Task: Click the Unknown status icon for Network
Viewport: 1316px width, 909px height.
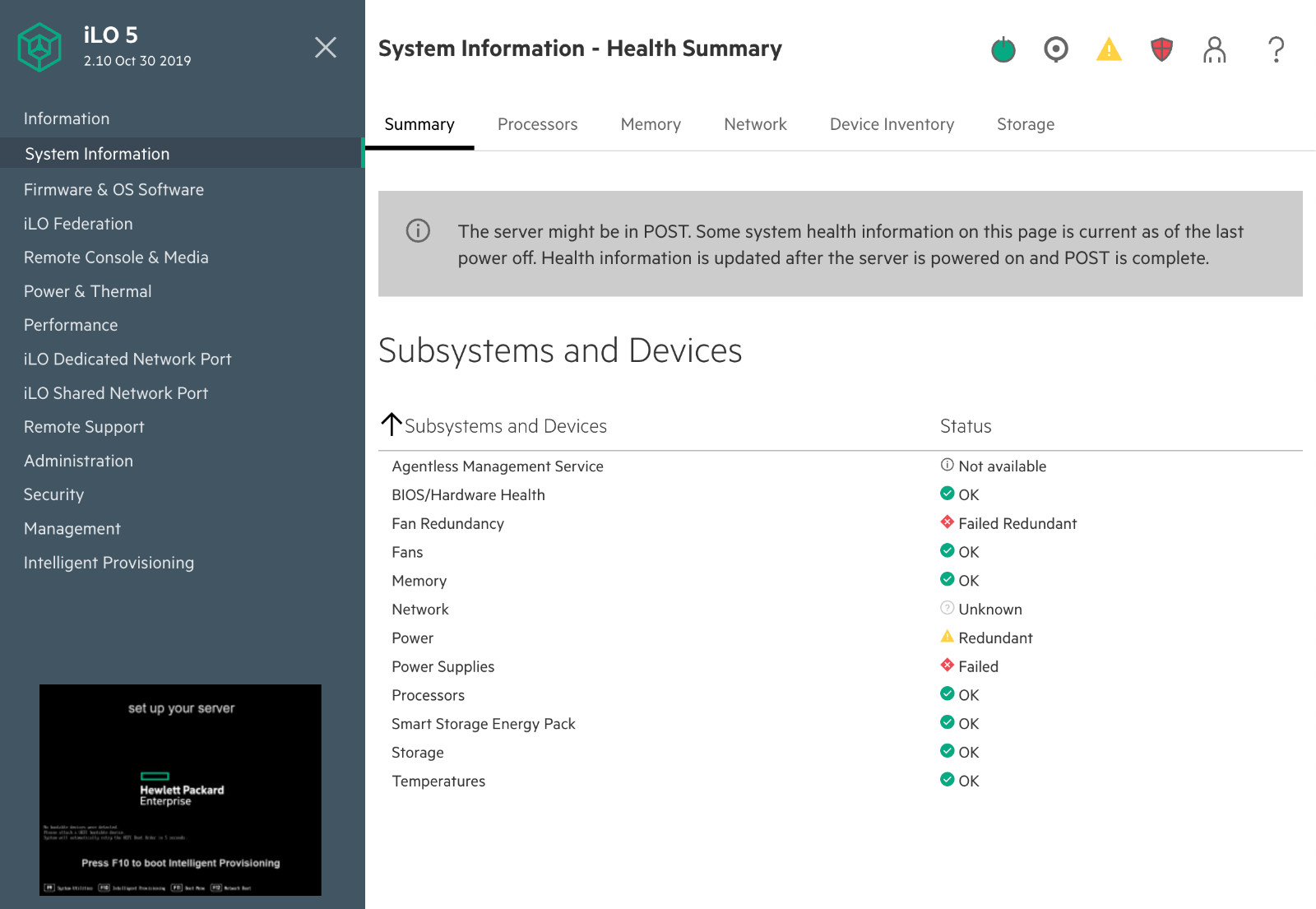Action: click(948, 608)
